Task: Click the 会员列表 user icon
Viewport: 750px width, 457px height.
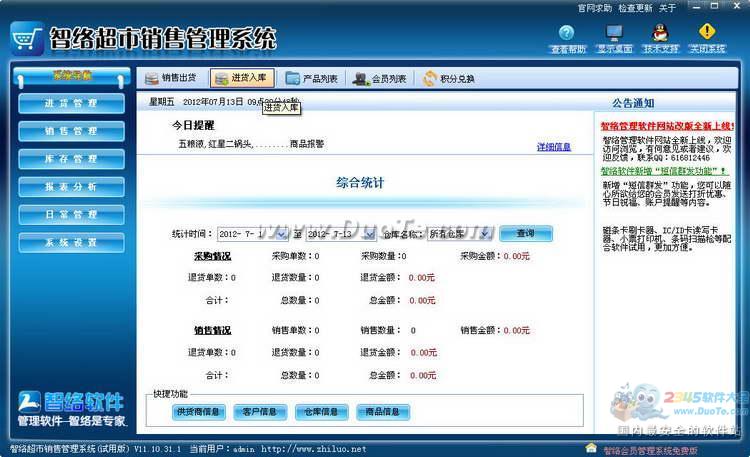Action: point(361,78)
